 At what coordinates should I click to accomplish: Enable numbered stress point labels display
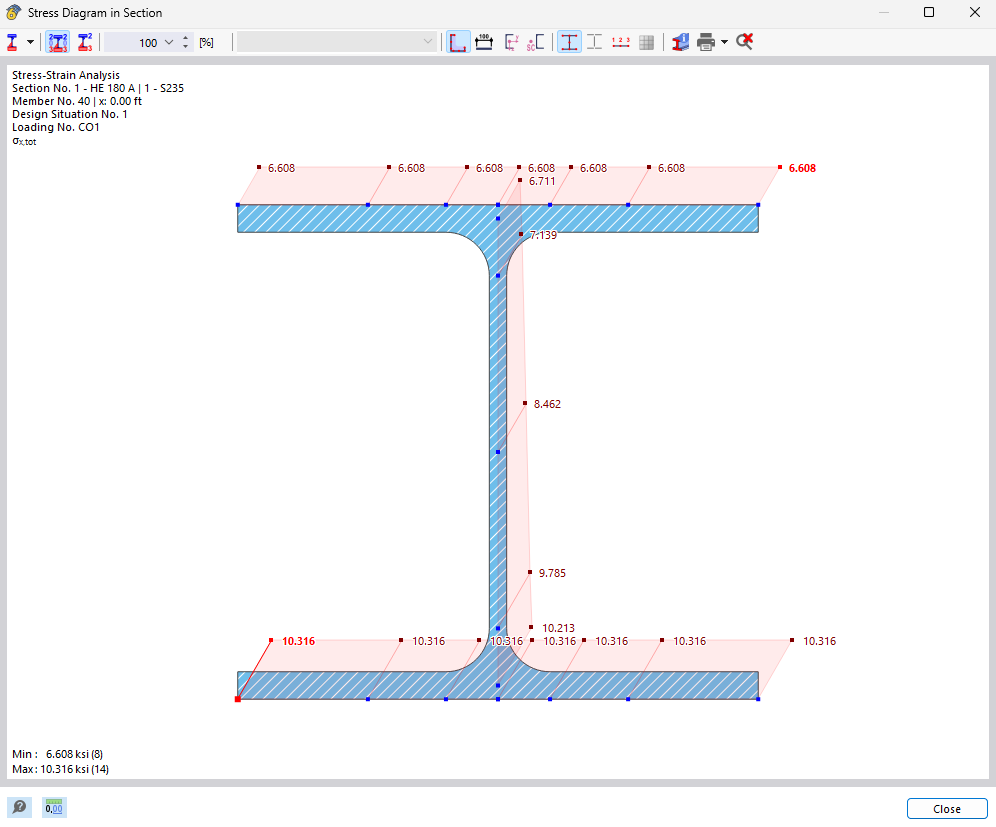click(620, 42)
